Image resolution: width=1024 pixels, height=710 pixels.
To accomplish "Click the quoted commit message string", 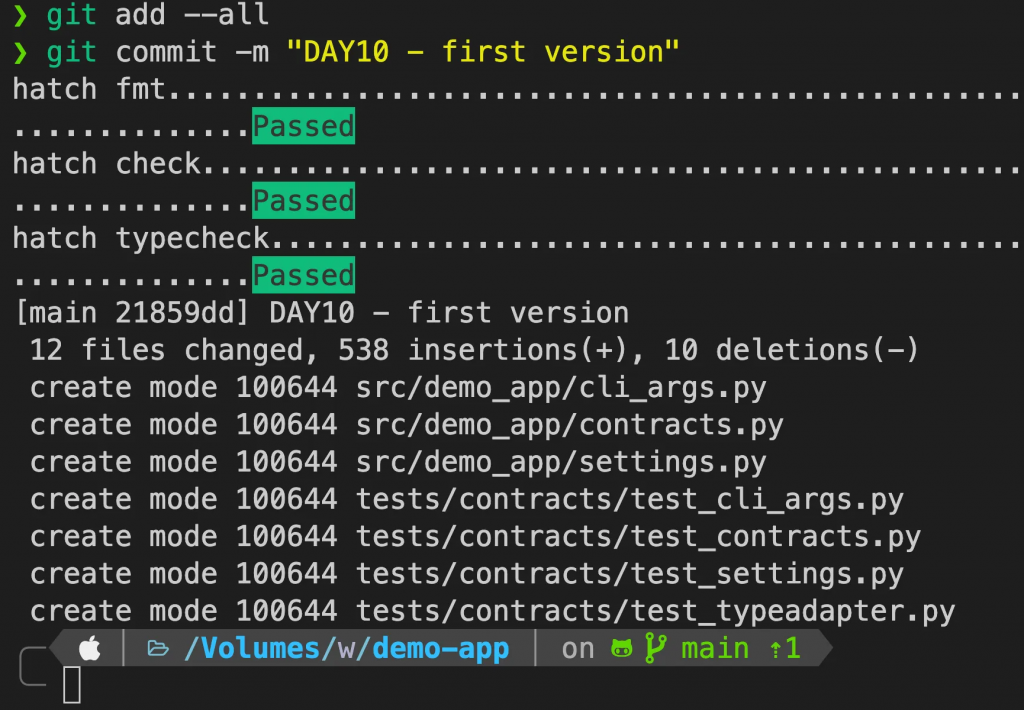I will [483, 52].
